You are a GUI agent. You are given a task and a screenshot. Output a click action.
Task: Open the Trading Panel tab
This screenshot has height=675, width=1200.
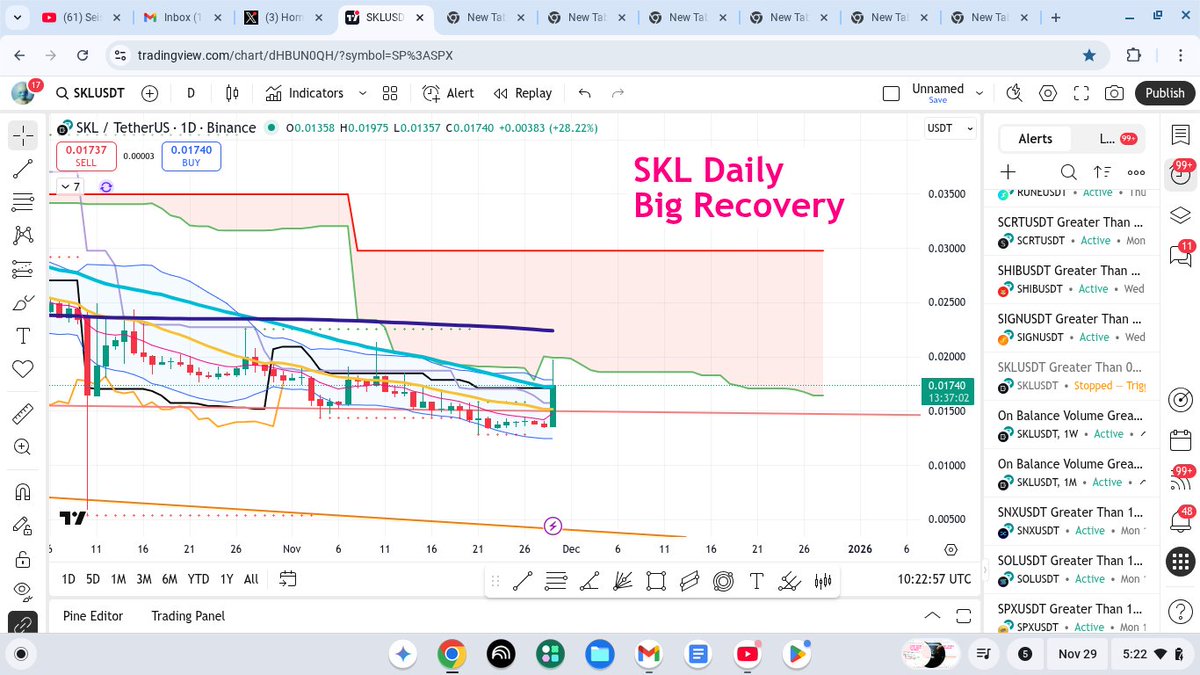click(188, 616)
